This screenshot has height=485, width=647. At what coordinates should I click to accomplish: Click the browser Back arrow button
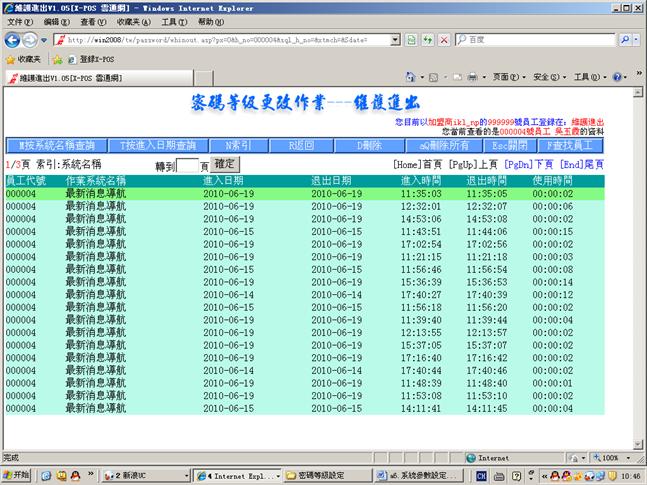[x=13, y=40]
